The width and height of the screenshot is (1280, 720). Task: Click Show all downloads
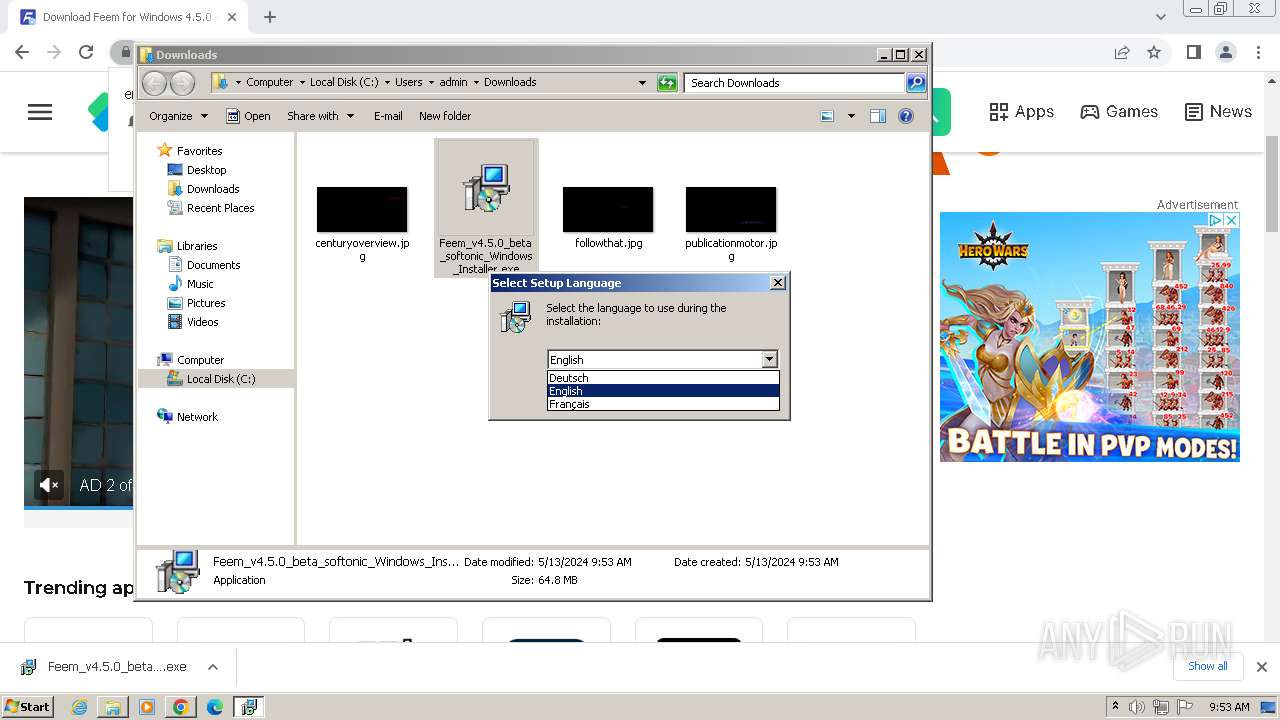(x=1208, y=666)
